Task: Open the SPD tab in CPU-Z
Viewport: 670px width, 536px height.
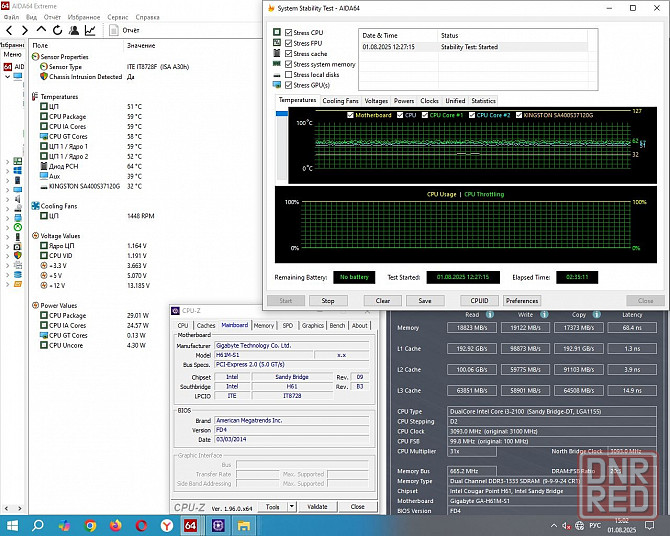Action: pyautogui.click(x=288, y=326)
